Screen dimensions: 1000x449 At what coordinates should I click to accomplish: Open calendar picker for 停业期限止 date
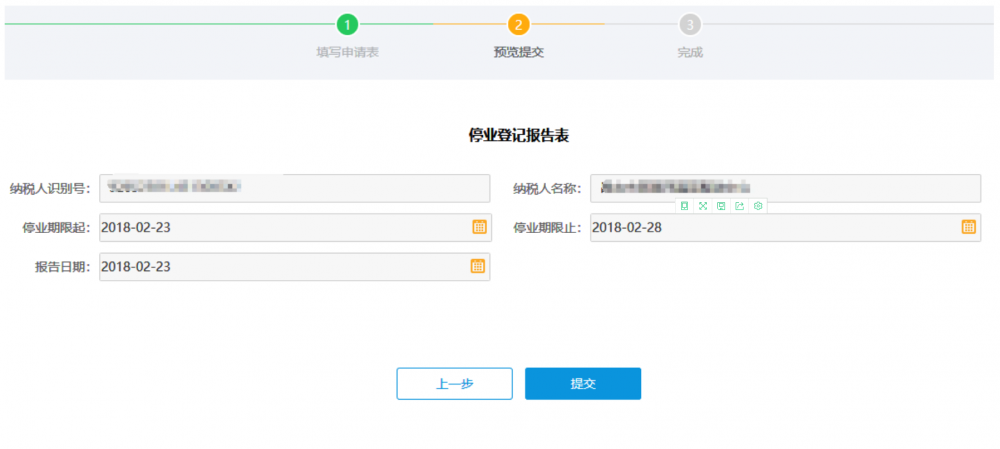click(x=968, y=227)
